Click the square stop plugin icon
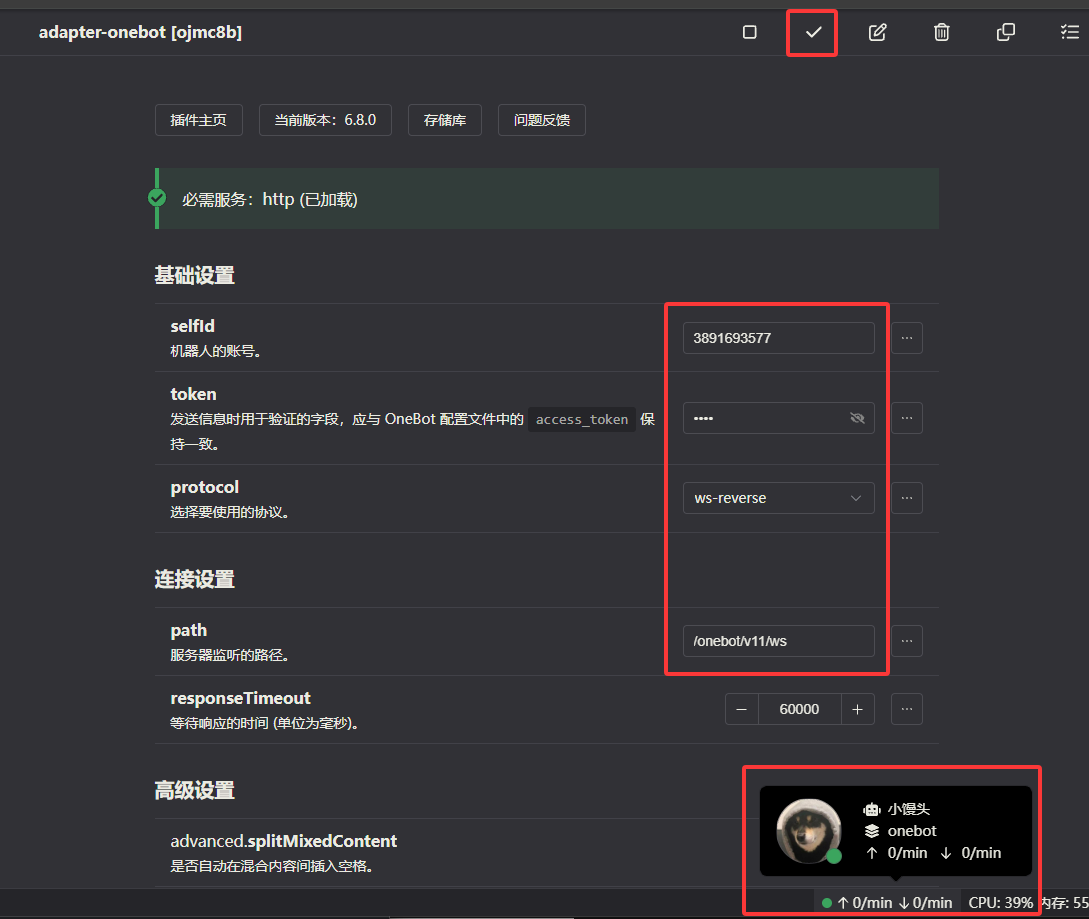The width and height of the screenshot is (1089, 919). 750,32
